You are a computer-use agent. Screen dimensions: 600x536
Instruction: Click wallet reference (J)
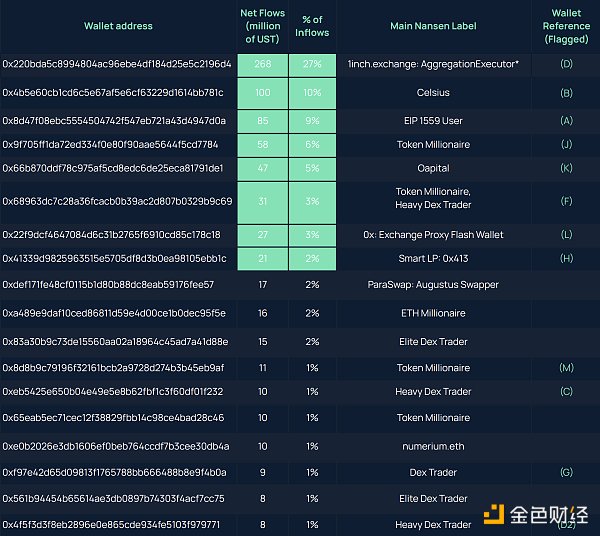[x=566, y=145]
